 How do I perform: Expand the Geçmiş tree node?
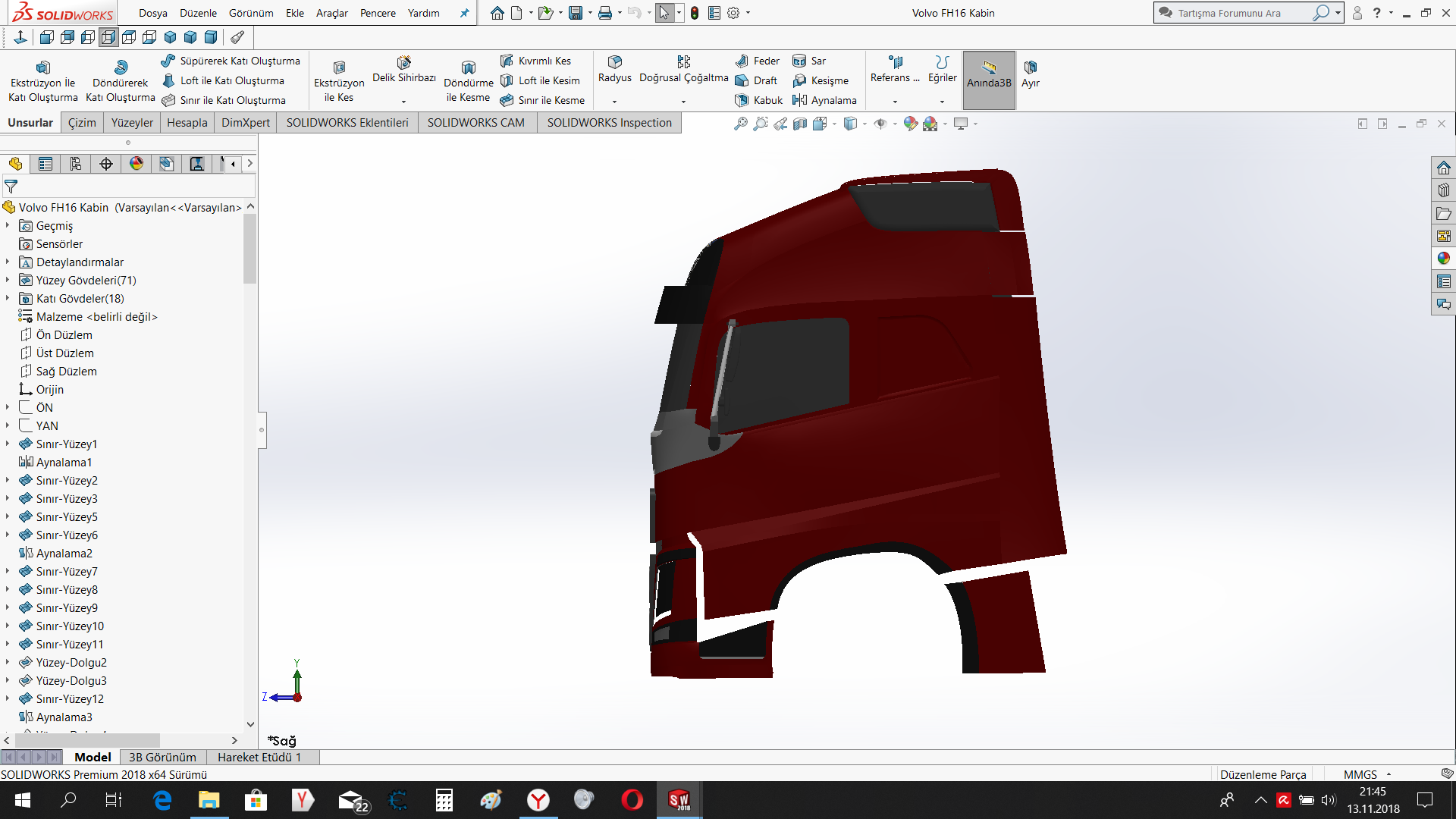coord(8,225)
